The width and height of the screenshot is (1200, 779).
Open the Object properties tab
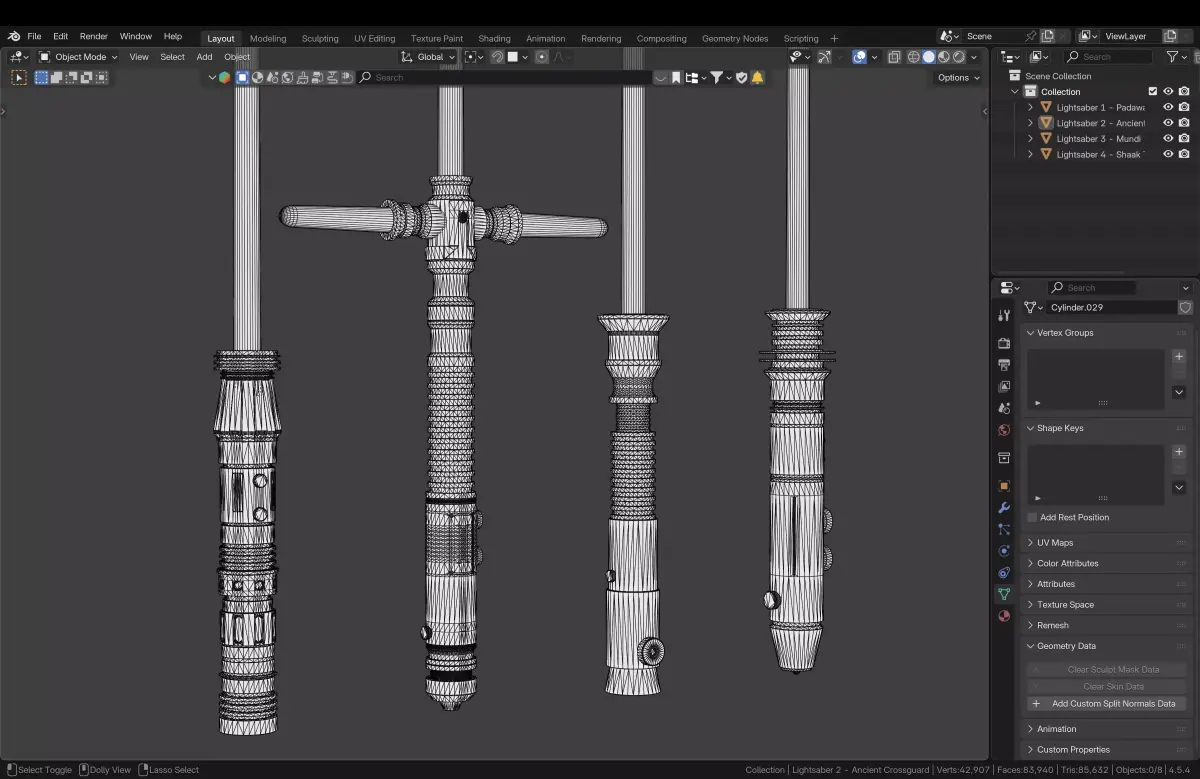1004,486
